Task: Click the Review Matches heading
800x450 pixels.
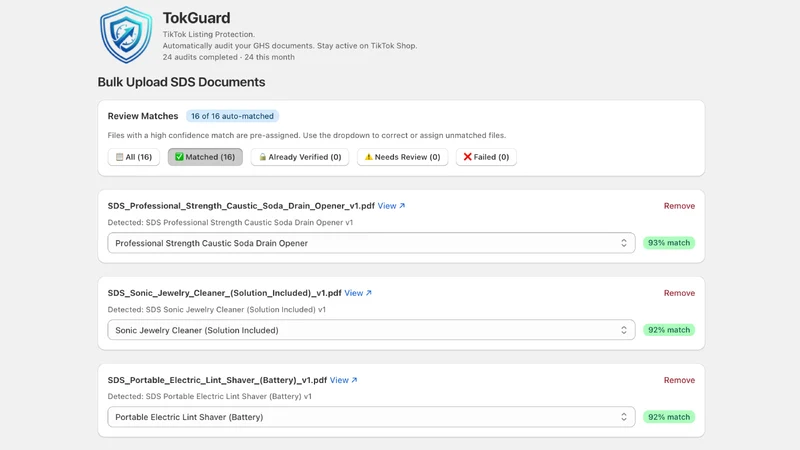Action: (143, 116)
